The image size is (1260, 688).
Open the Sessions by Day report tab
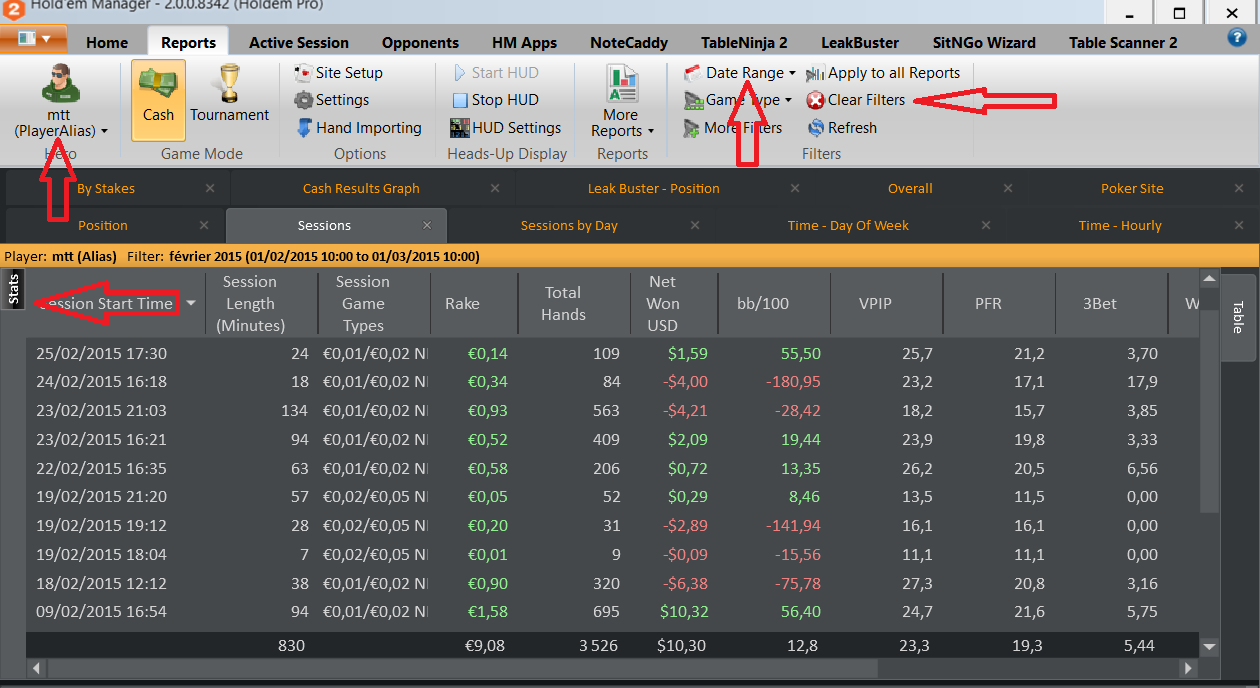[569, 225]
